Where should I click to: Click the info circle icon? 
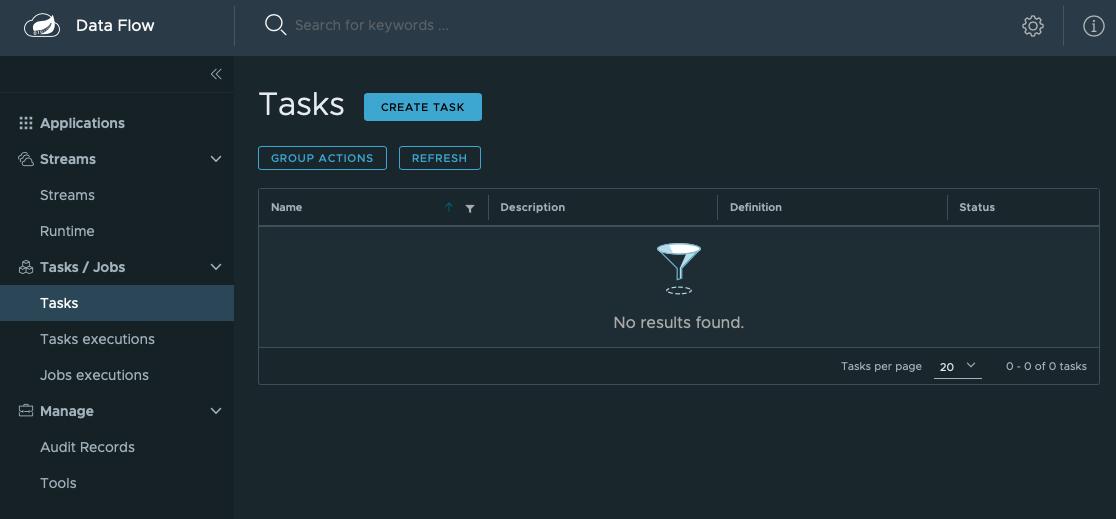[x=1093, y=26]
